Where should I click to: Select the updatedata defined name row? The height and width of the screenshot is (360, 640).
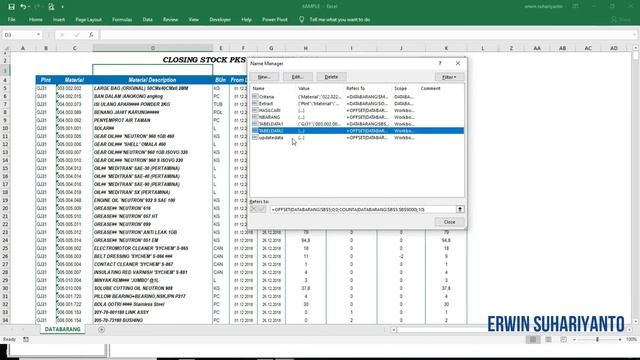(357, 138)
